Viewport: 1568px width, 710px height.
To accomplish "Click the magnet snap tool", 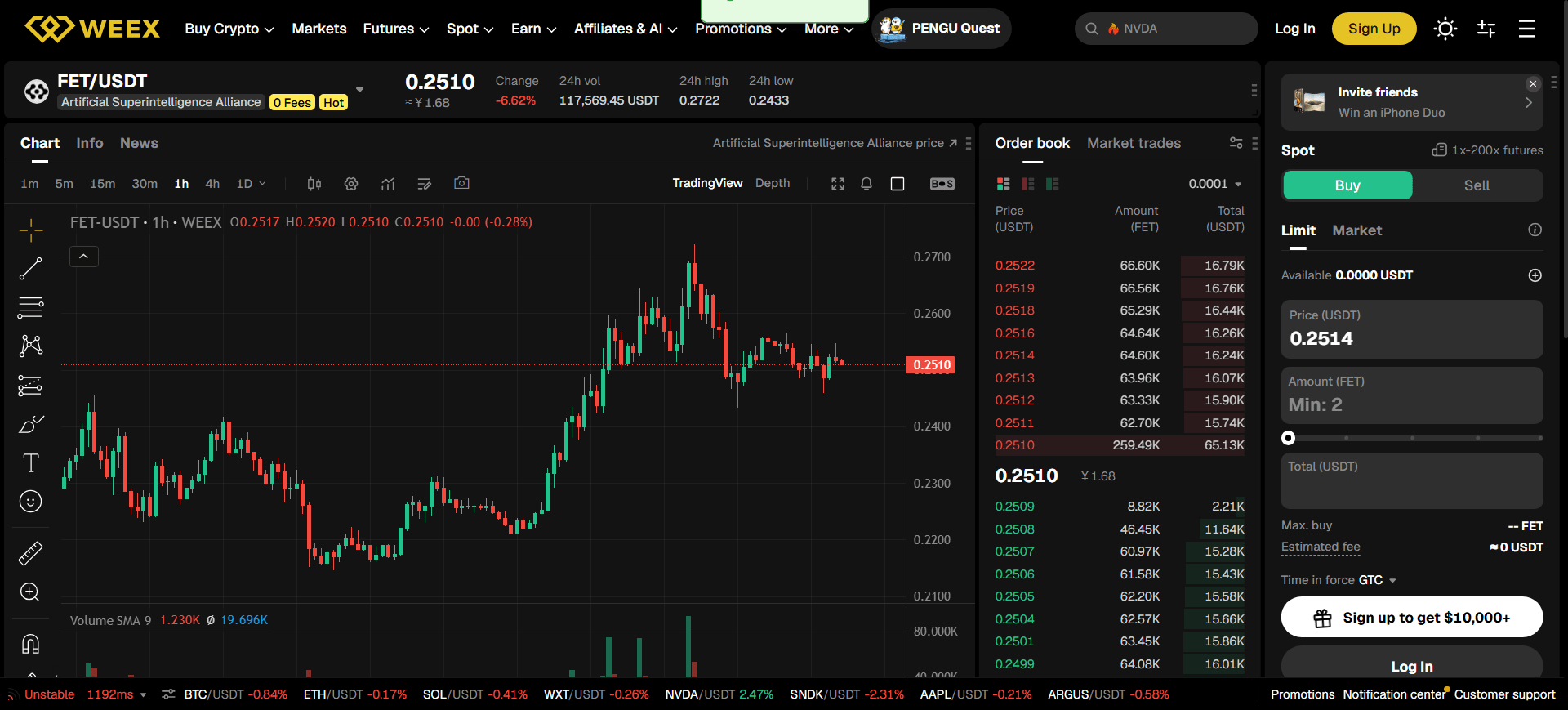I will [x=30, y=645].
